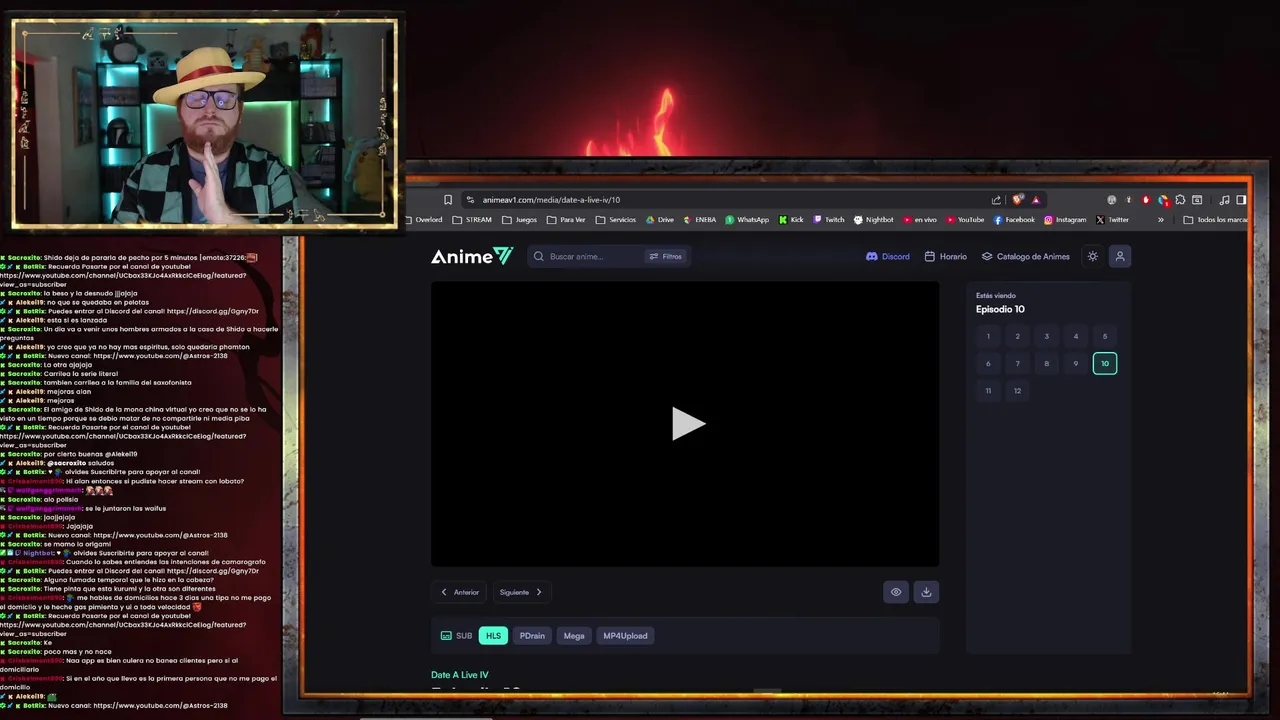
Task: Open the YouTube bookmark
Action: (x=965, y=220)
